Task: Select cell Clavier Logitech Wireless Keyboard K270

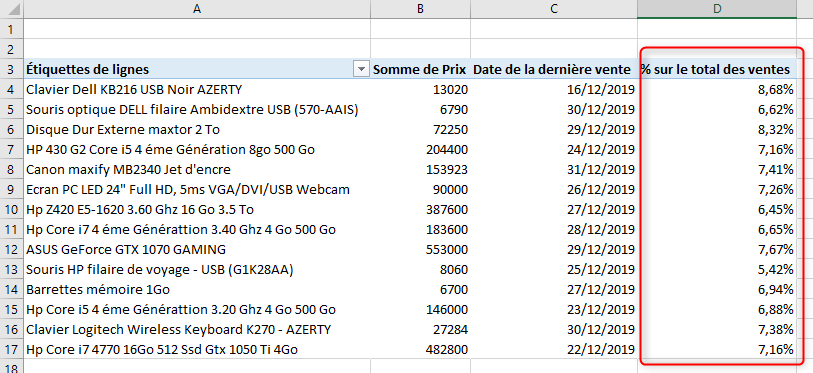Action: coord(197,329)
